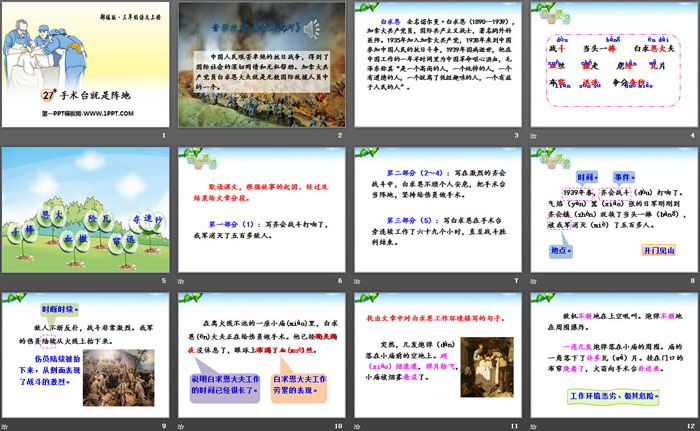This screenshot has width=700, height=431.
Task: Select slide 7 about 第二部分 and 第三部分
Action: pyautogui.click(x=438, y=210)
